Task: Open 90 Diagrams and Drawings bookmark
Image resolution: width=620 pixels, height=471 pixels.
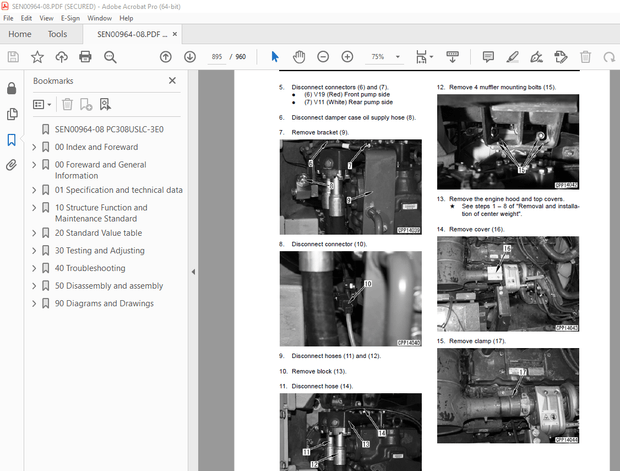Action: click(x=104, y=303)
